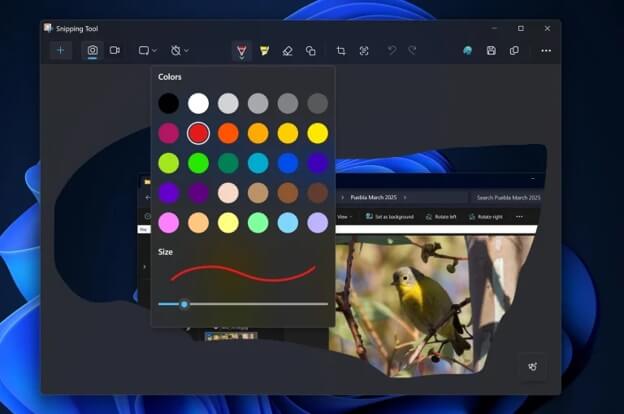
Task: Click 'Set as background' in the snipped image
Action: click(x=390, y=217)
